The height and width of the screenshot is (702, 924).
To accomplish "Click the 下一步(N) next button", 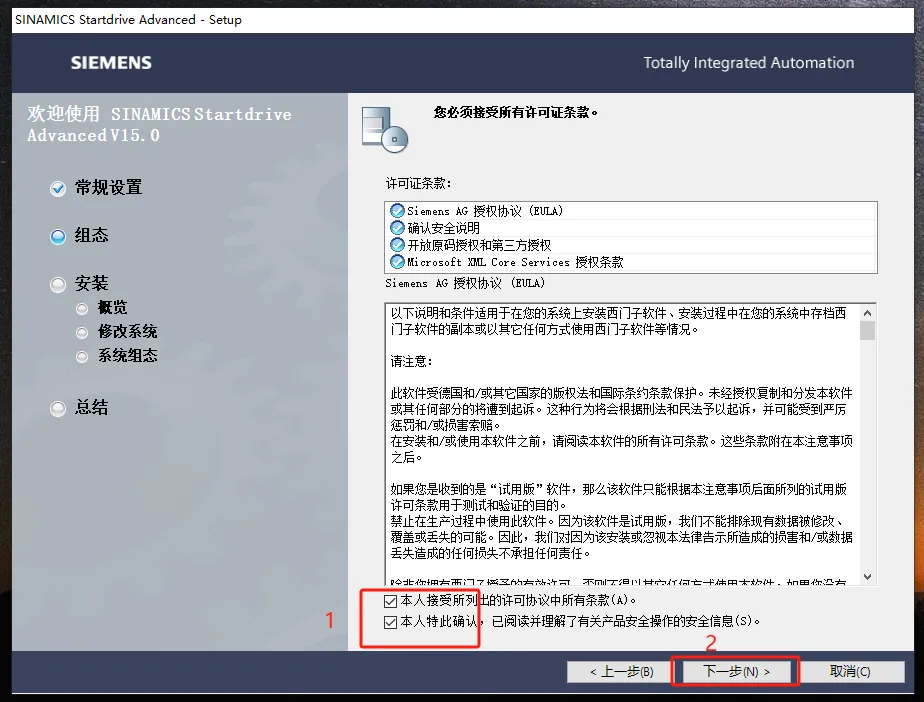I will [735, 671].
